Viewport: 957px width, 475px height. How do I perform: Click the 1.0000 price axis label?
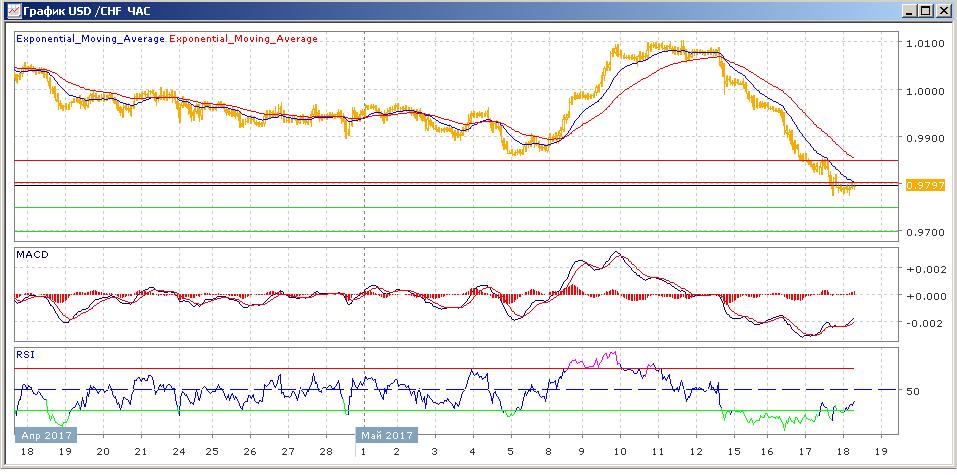[925, 92]
